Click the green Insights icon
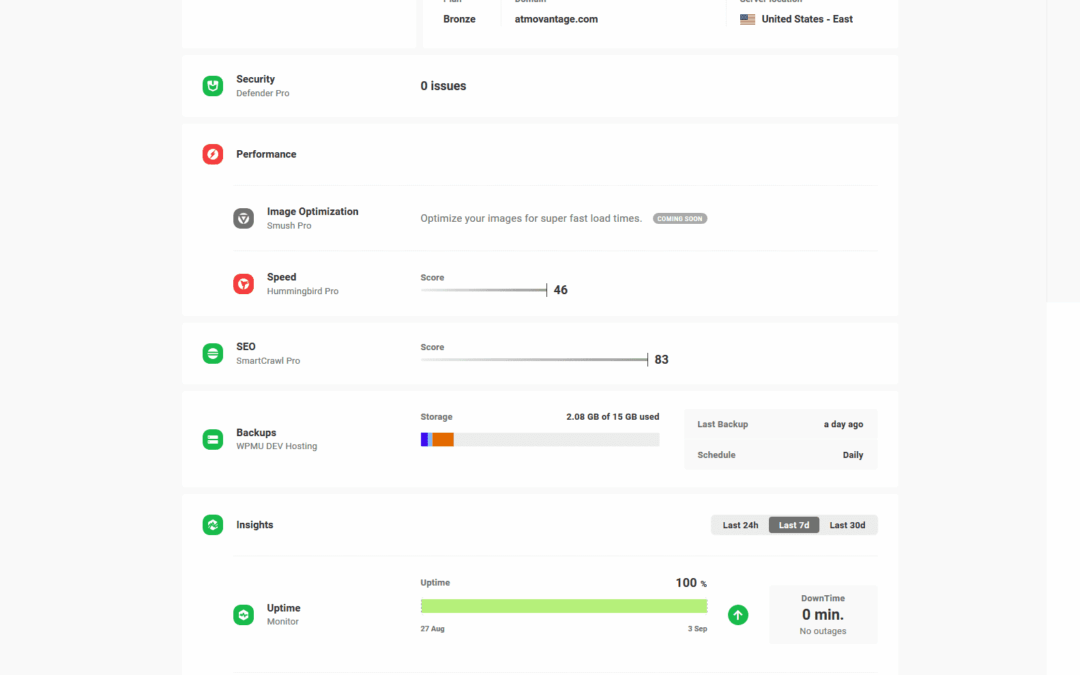 pyautogui.click(x=213, y=525)
